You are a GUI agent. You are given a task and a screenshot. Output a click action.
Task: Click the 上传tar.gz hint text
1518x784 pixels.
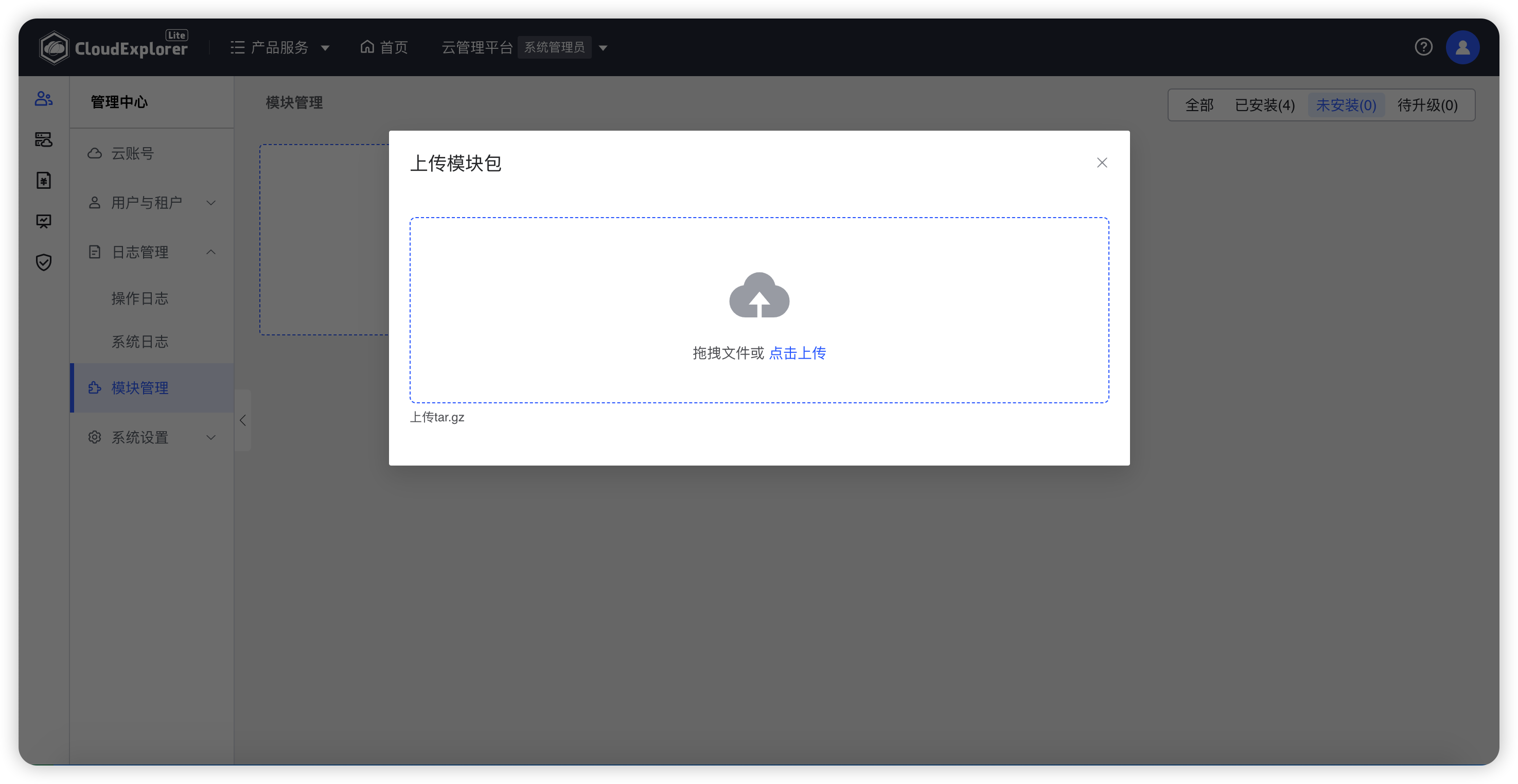coord(437,417)
